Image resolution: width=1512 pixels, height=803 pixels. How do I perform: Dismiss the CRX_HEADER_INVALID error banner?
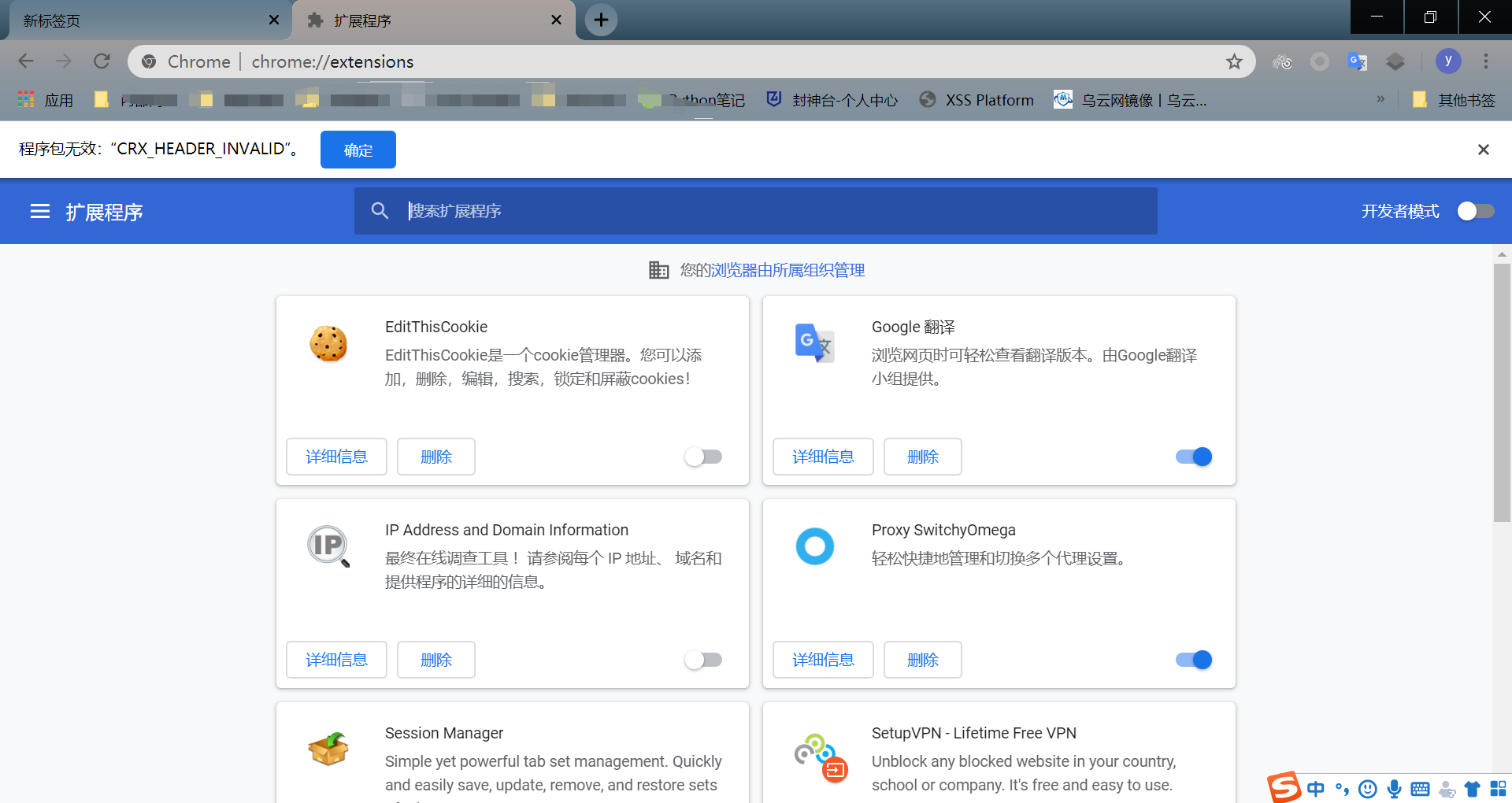click(1483, 150)
